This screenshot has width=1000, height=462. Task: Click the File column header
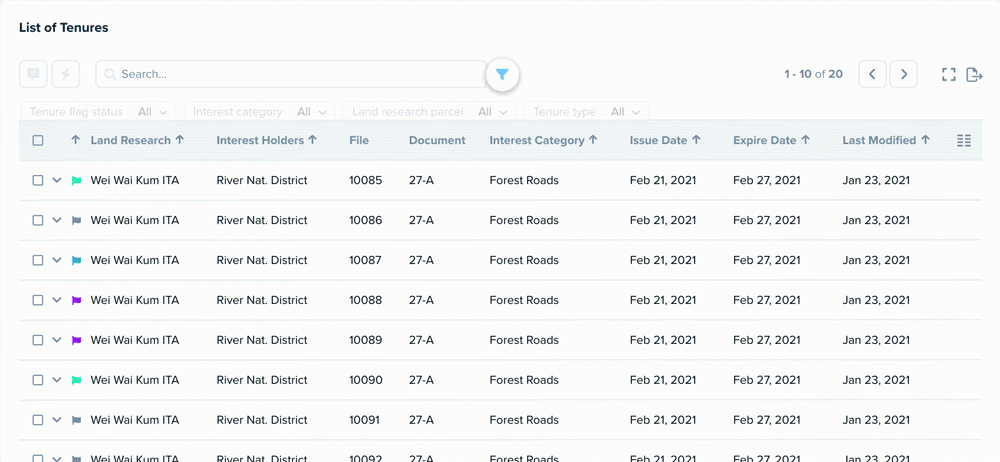[x=359, y=140]
